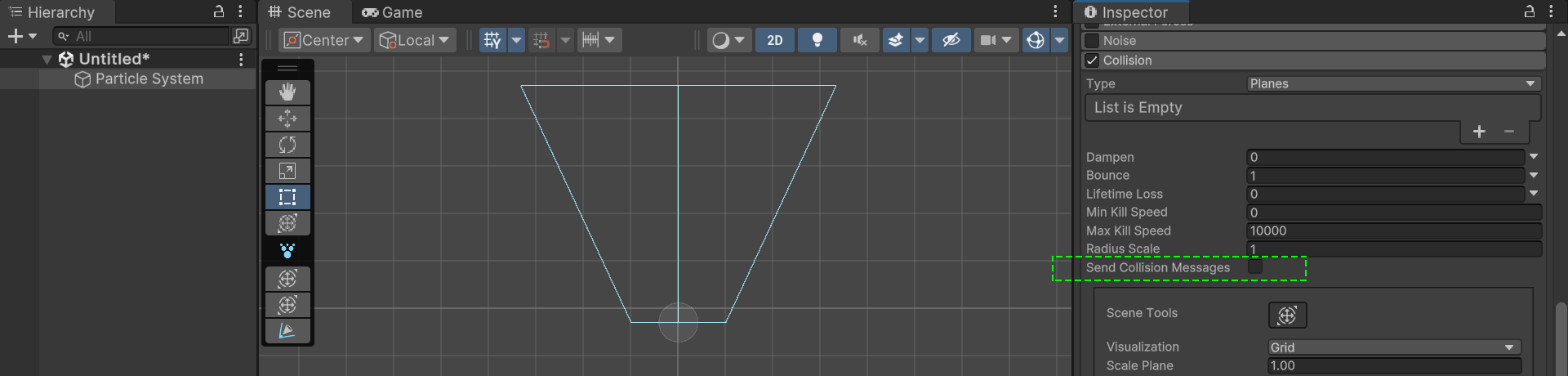Viewport: 1568px width, 376px height.
Task: Click the Inspector scroll up arrow
Action: pyautogui.click(x=1561, y=34)
